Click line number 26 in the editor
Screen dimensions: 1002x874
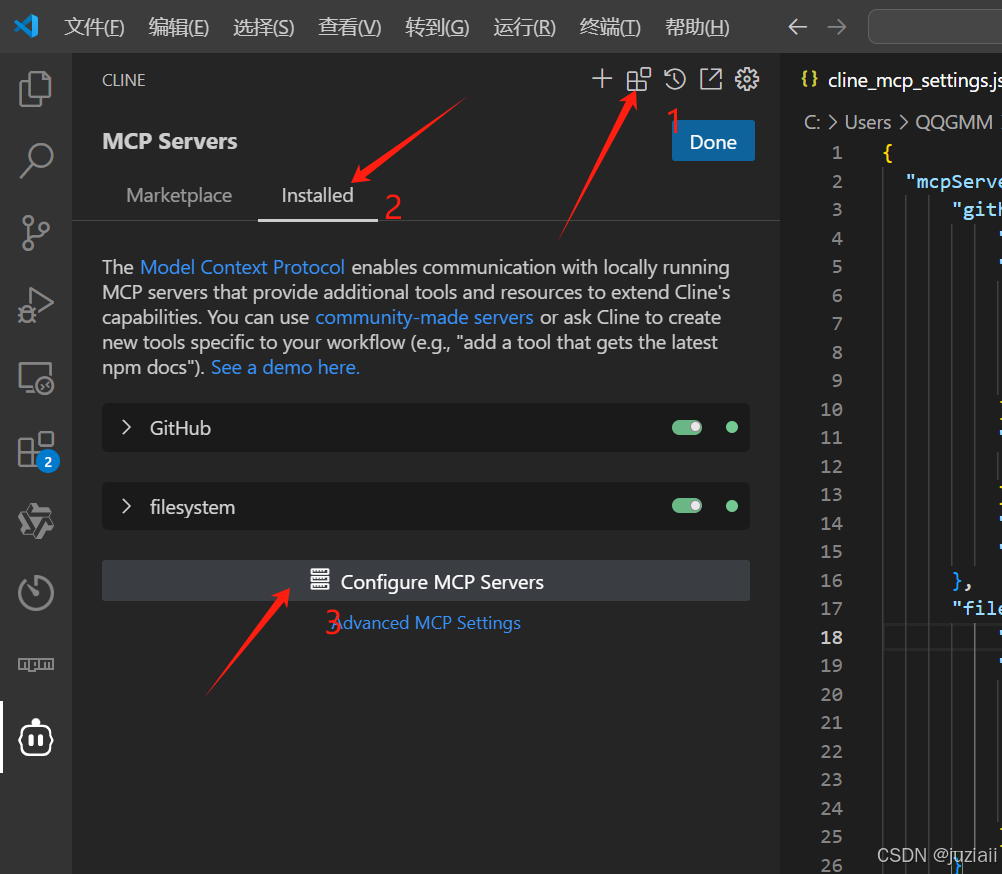coord(831,865)
